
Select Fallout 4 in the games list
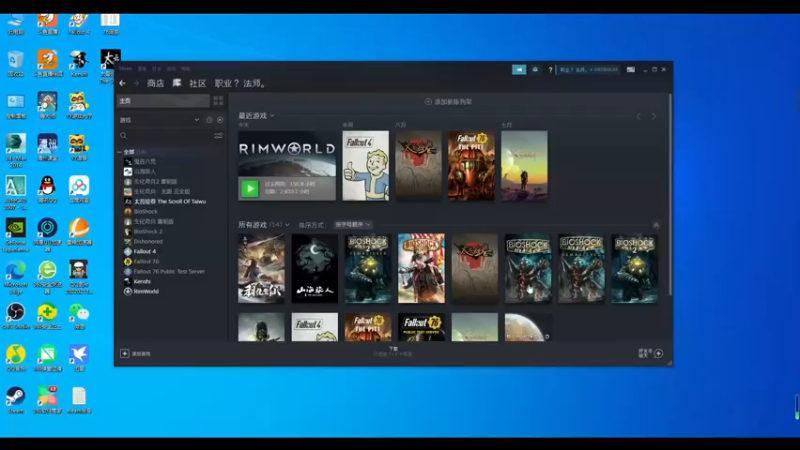[x=145, y=252]
